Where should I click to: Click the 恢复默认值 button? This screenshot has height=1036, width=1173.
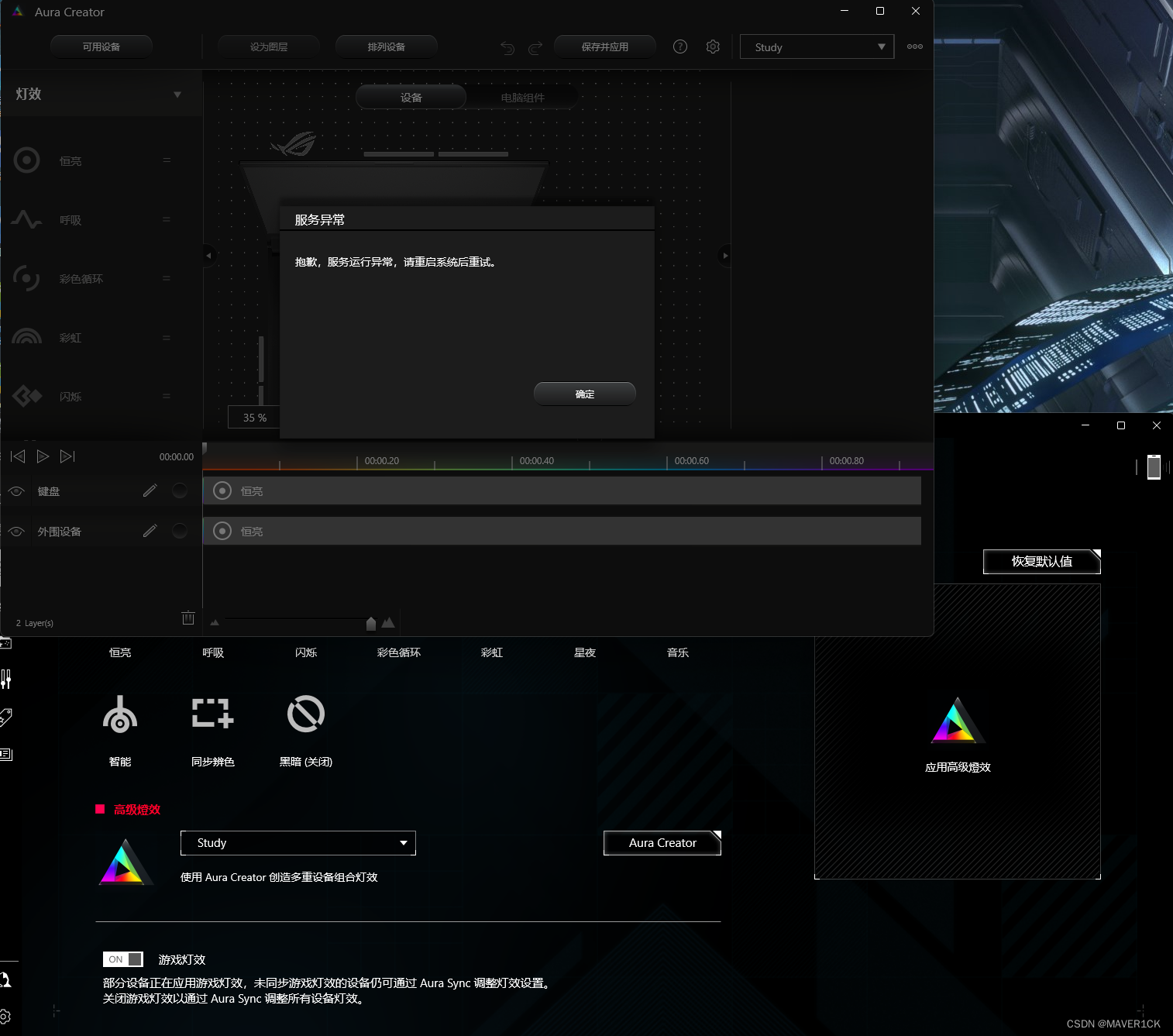click(x=1042, y=561)
